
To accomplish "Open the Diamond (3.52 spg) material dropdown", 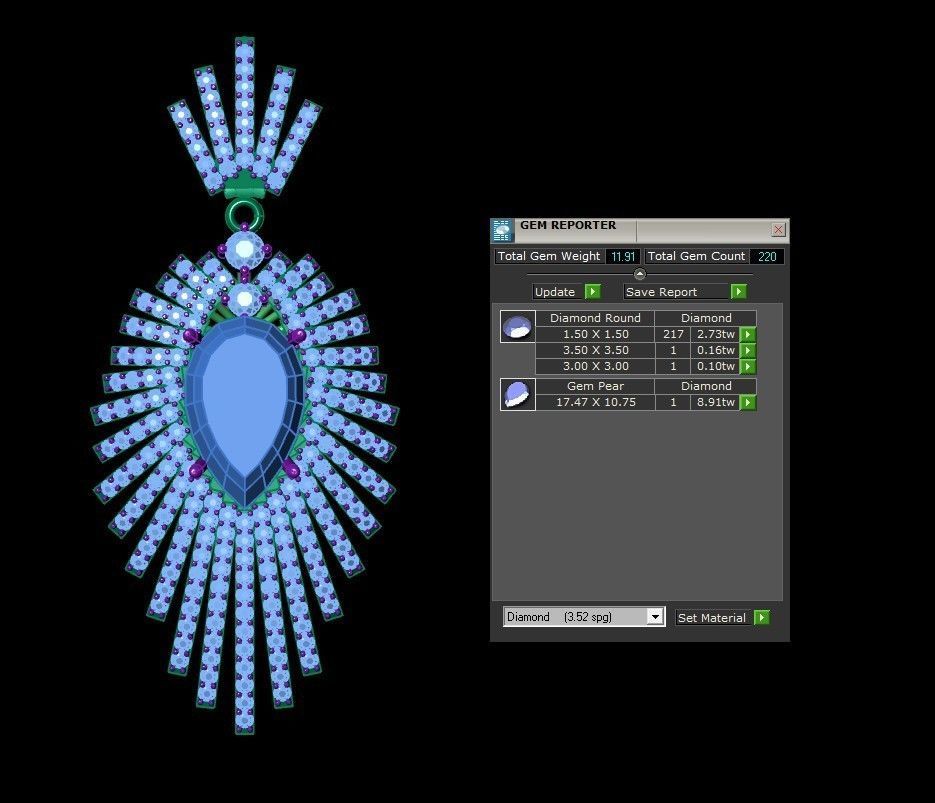I will (x=584, y=617).
